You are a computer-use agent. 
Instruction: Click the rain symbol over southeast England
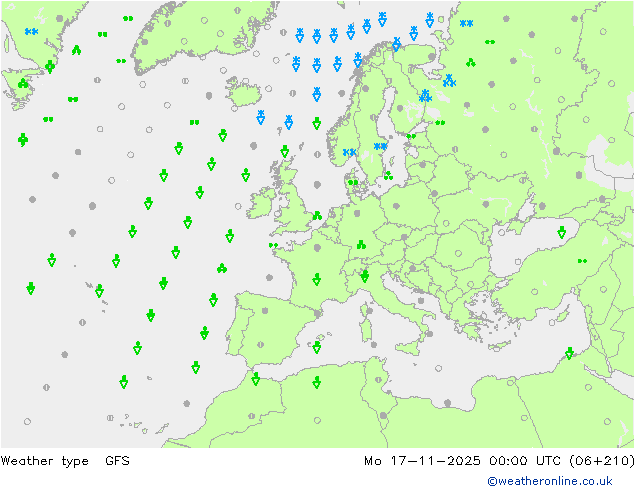tap(317, 215)
